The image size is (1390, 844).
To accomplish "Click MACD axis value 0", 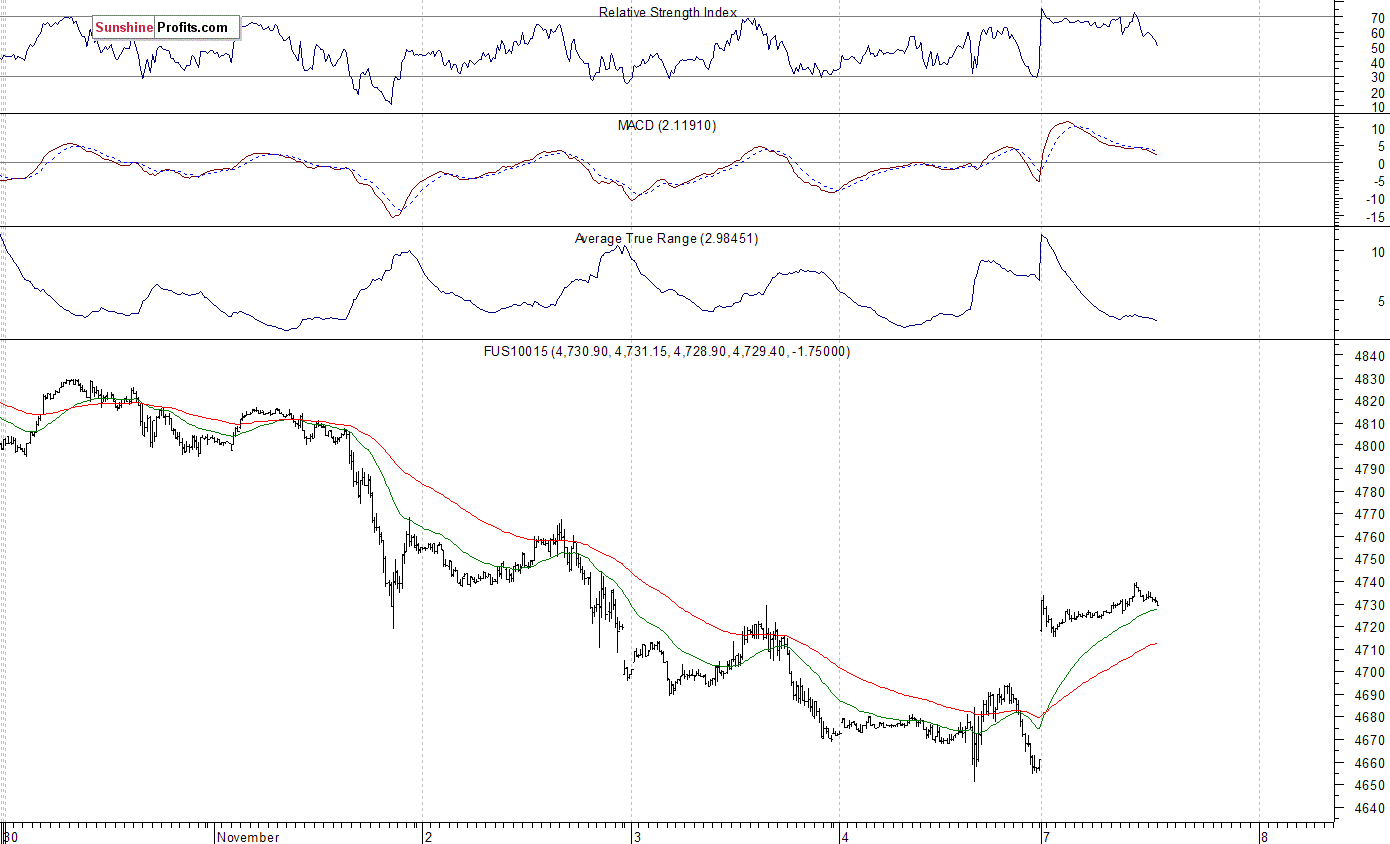I will point(1382,164).
